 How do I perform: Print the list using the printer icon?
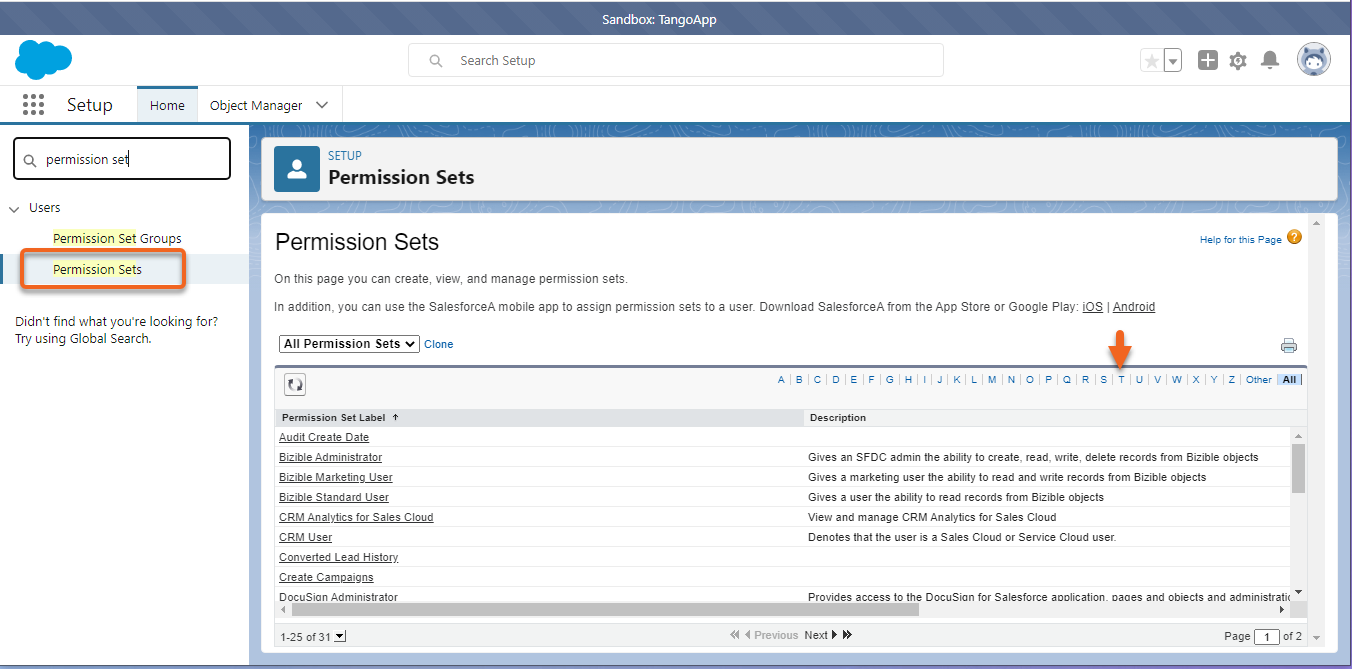tap(1288, 345)
